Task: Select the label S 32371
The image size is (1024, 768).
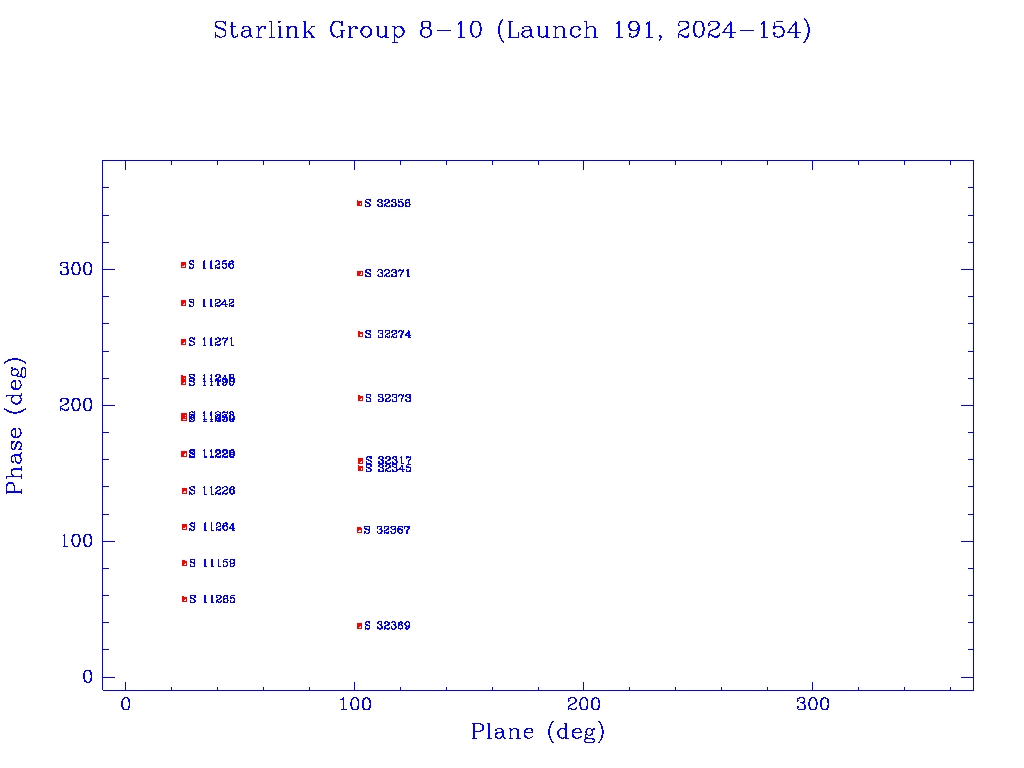Action: coord(387,273)
